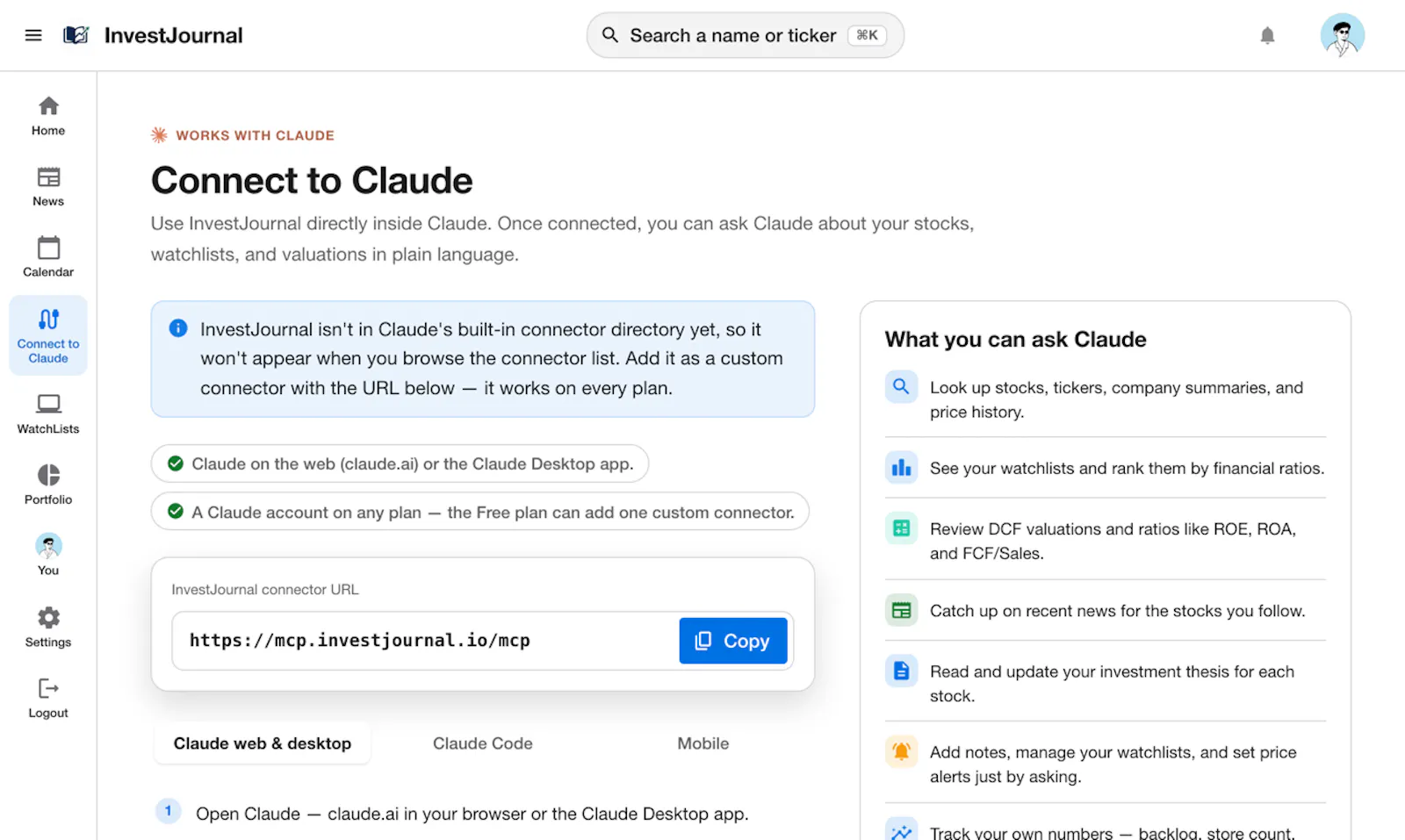1405x840 pixels.
Task: Focus the Search a name or ticker field
Action: point(746,35)
